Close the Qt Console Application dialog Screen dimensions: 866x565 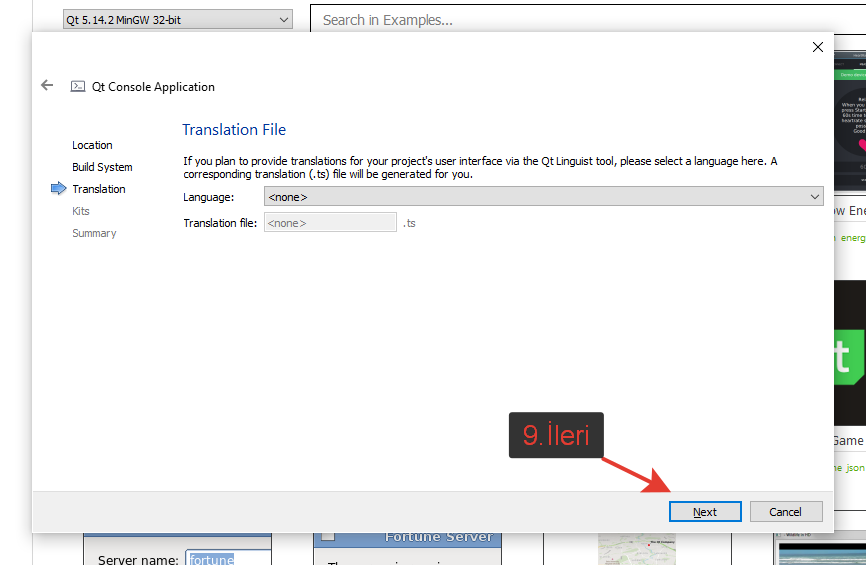coord(817,47)
